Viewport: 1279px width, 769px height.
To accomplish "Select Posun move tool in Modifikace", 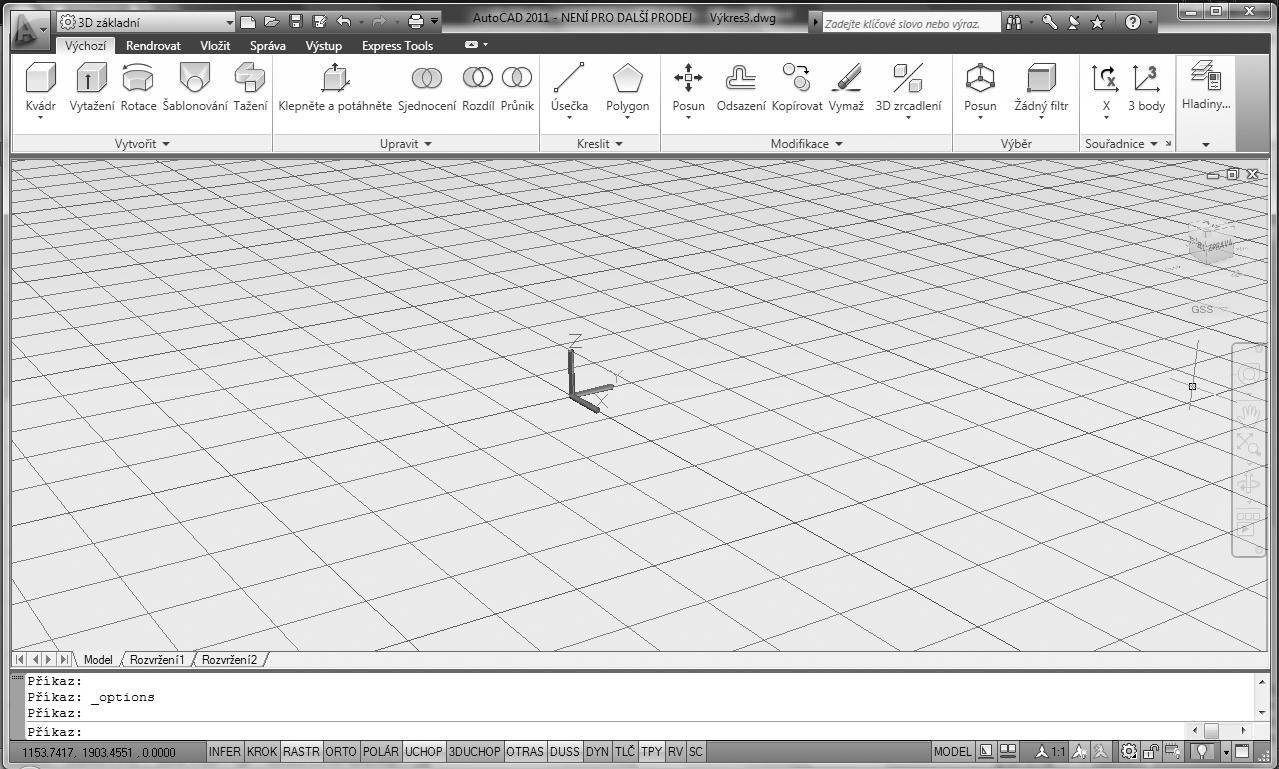I will tap(688, 88).
